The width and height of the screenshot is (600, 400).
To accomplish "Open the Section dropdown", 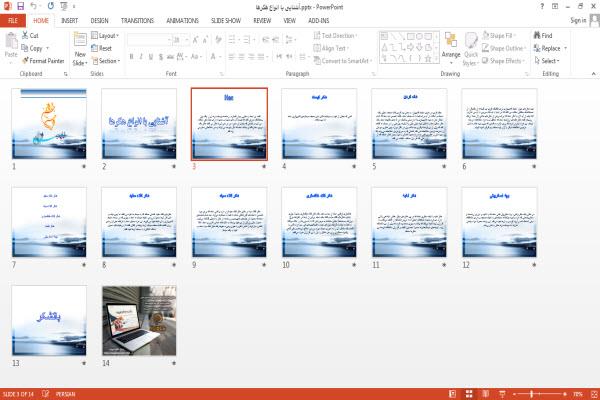I will [x=106, y=61].
